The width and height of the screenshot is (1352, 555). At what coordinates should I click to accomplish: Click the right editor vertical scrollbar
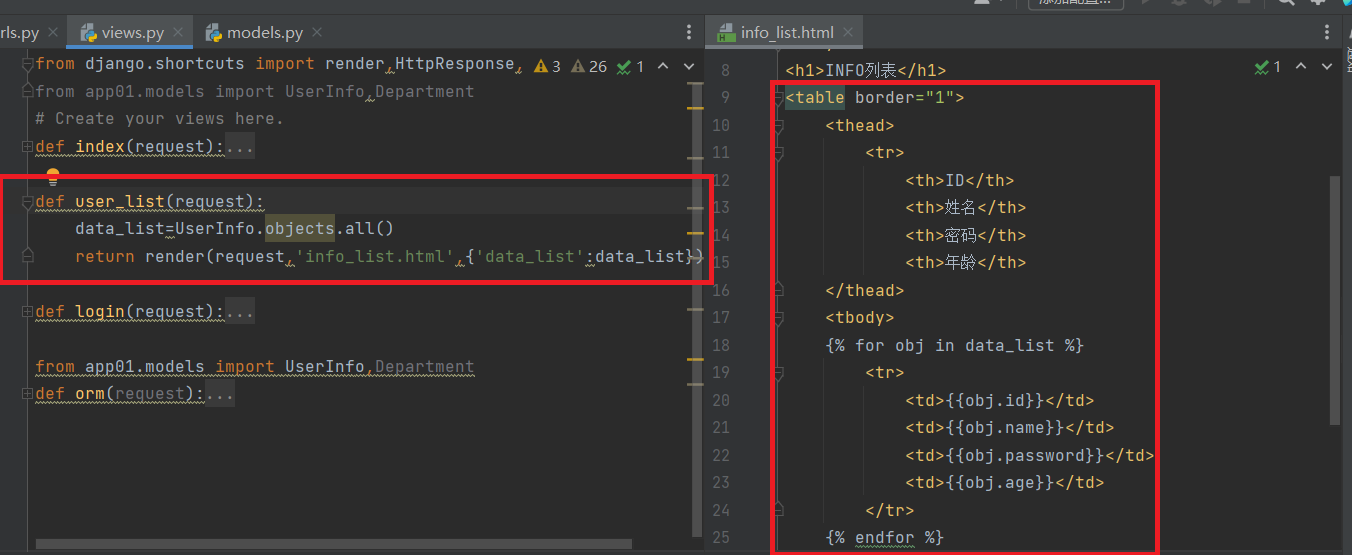1334,300
